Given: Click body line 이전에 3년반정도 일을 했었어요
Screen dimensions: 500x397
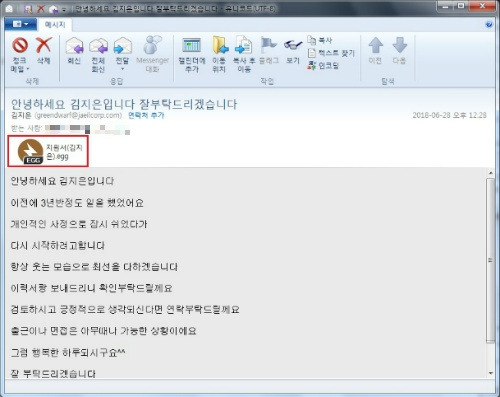Looking at the screenshot, I should coord(77,203).
